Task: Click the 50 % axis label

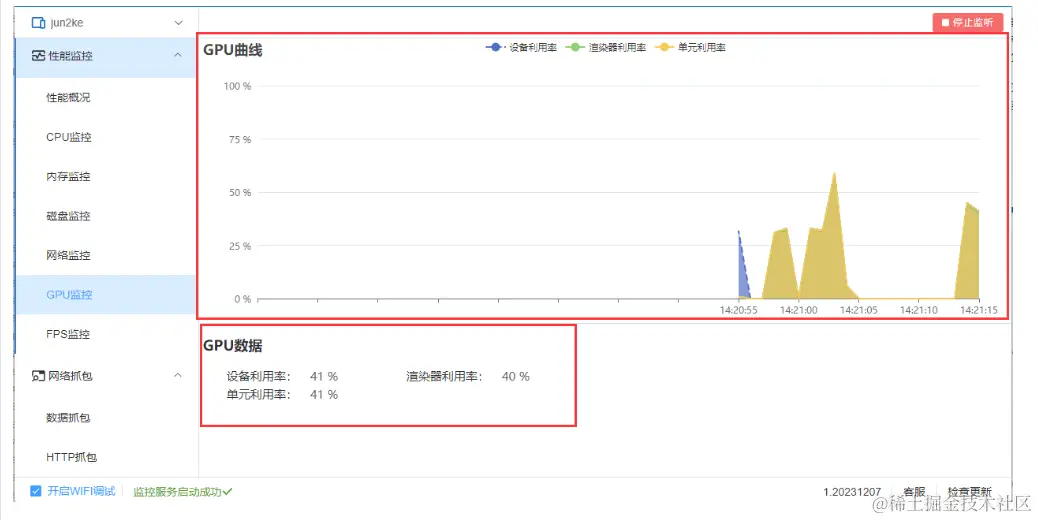Action: pyautogui.click(x=240, y=193)
